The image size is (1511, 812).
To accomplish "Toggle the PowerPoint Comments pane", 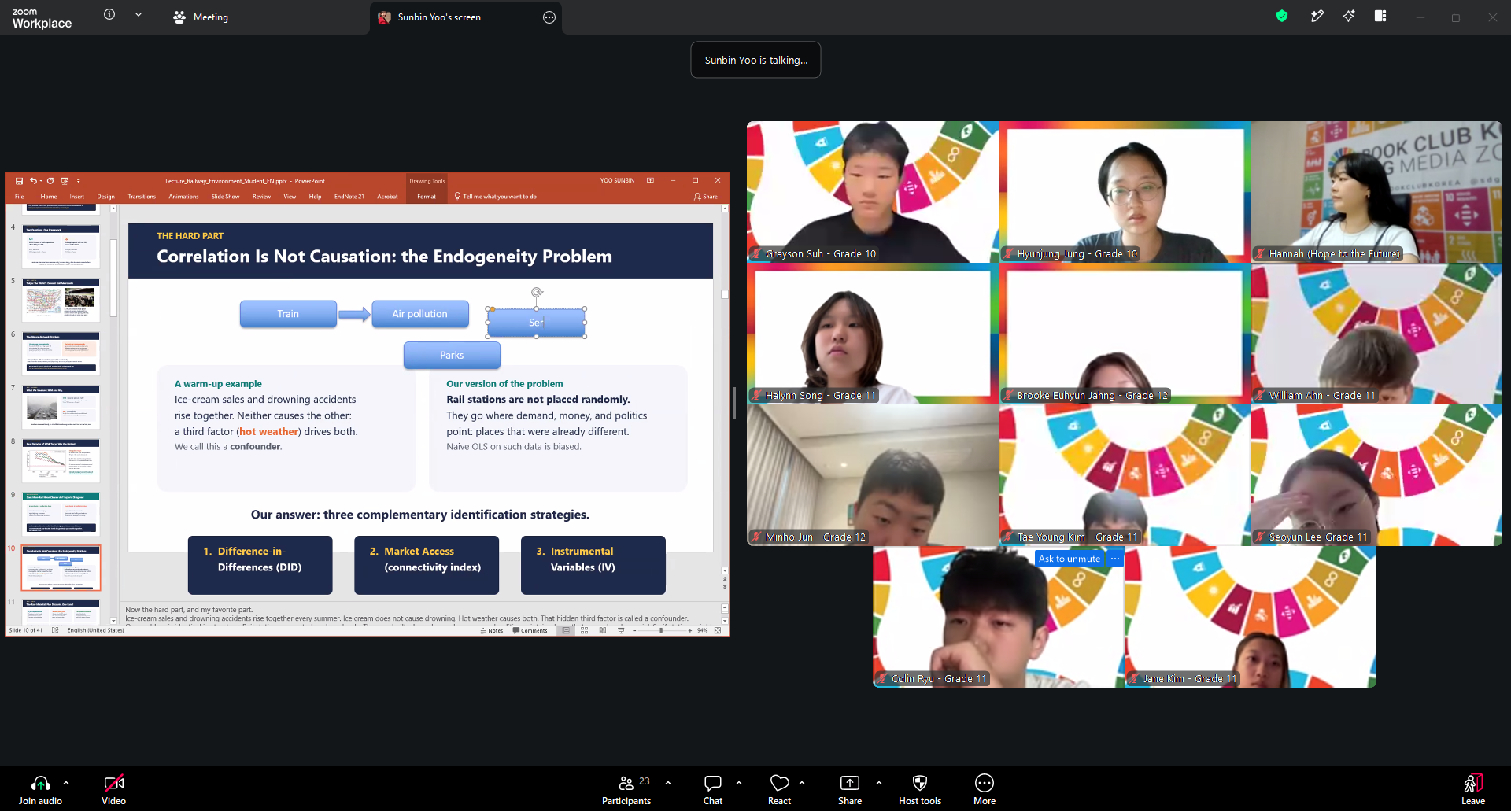I will (530, 630).
